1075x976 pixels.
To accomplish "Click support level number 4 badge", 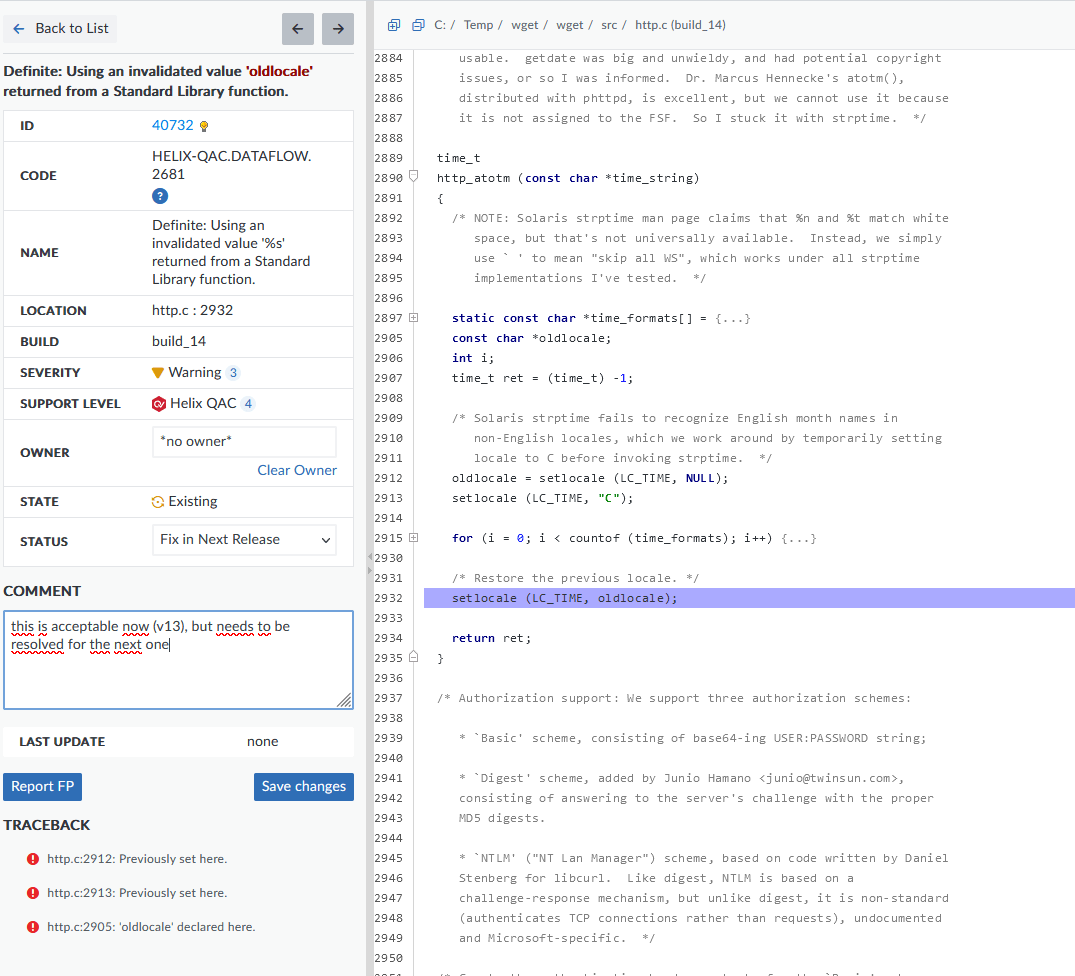I will tap(248, 404).
